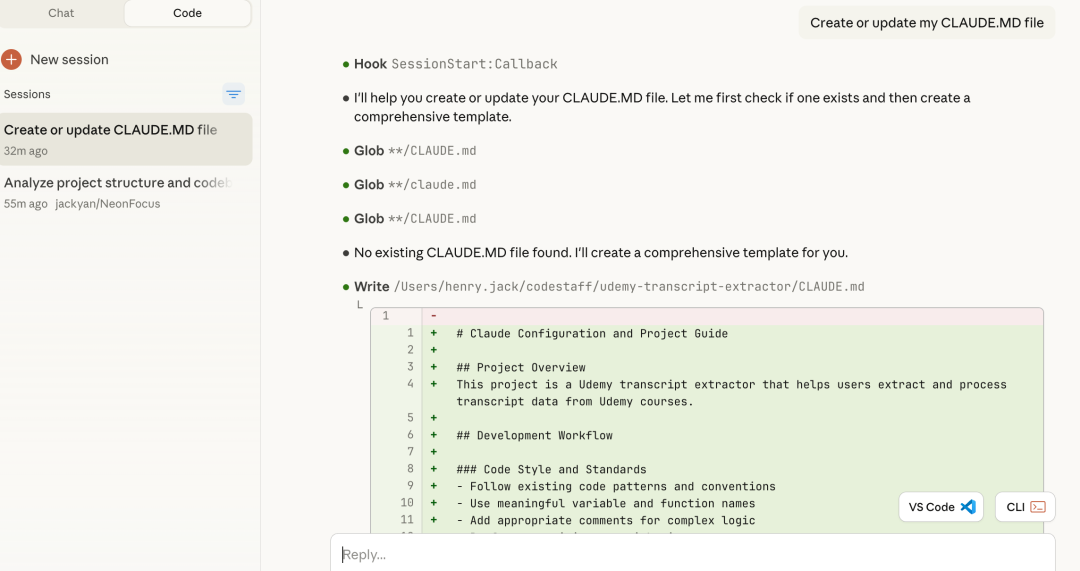Start a New session
This screenshot has width=1080, height=571.
pos(69,60)
